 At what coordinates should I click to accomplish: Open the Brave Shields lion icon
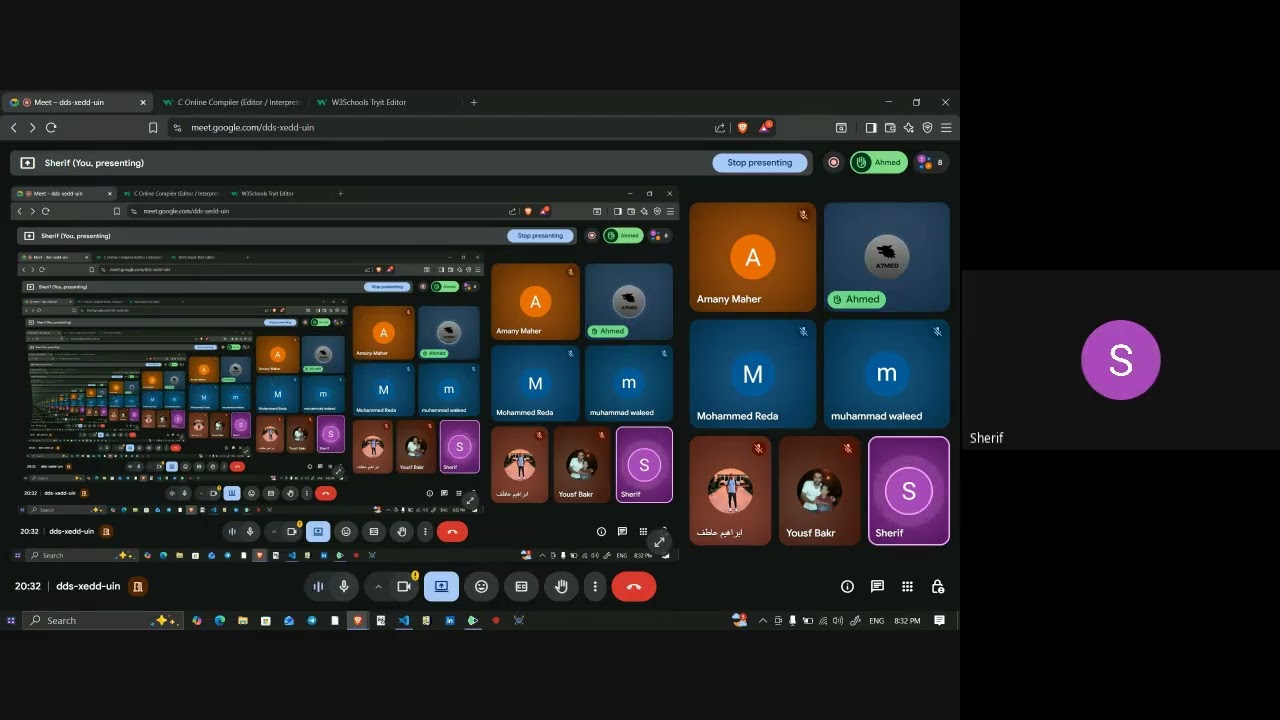[x=742, y=128]
